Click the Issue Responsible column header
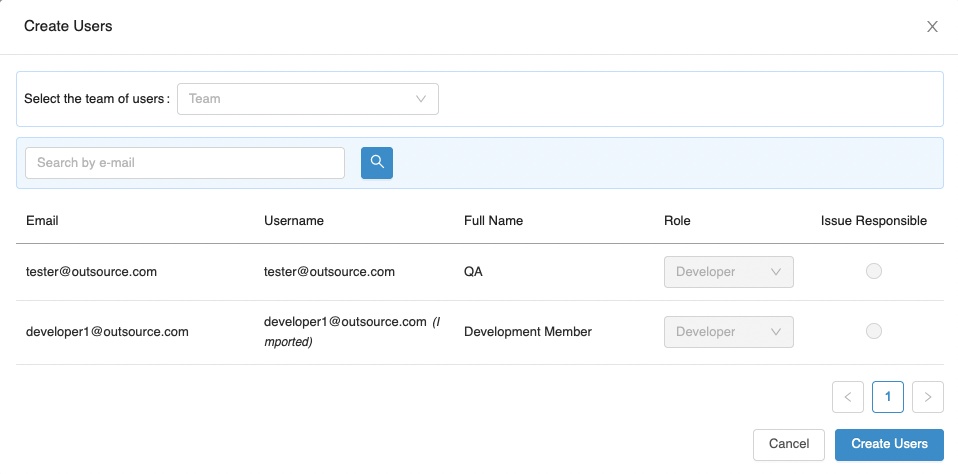958x474 pixels. (874, 221)
